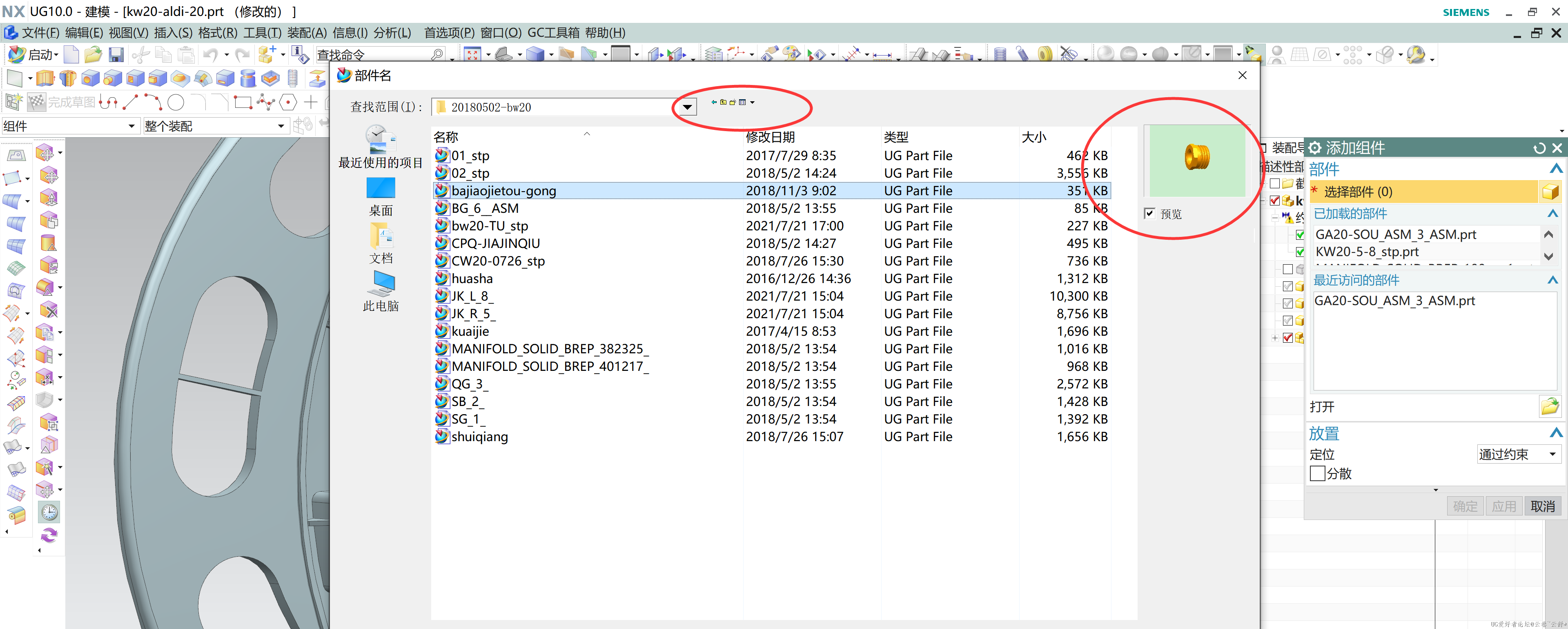Toggle the bottom red-checked tree node checkbox

(x=1287, y=338)
